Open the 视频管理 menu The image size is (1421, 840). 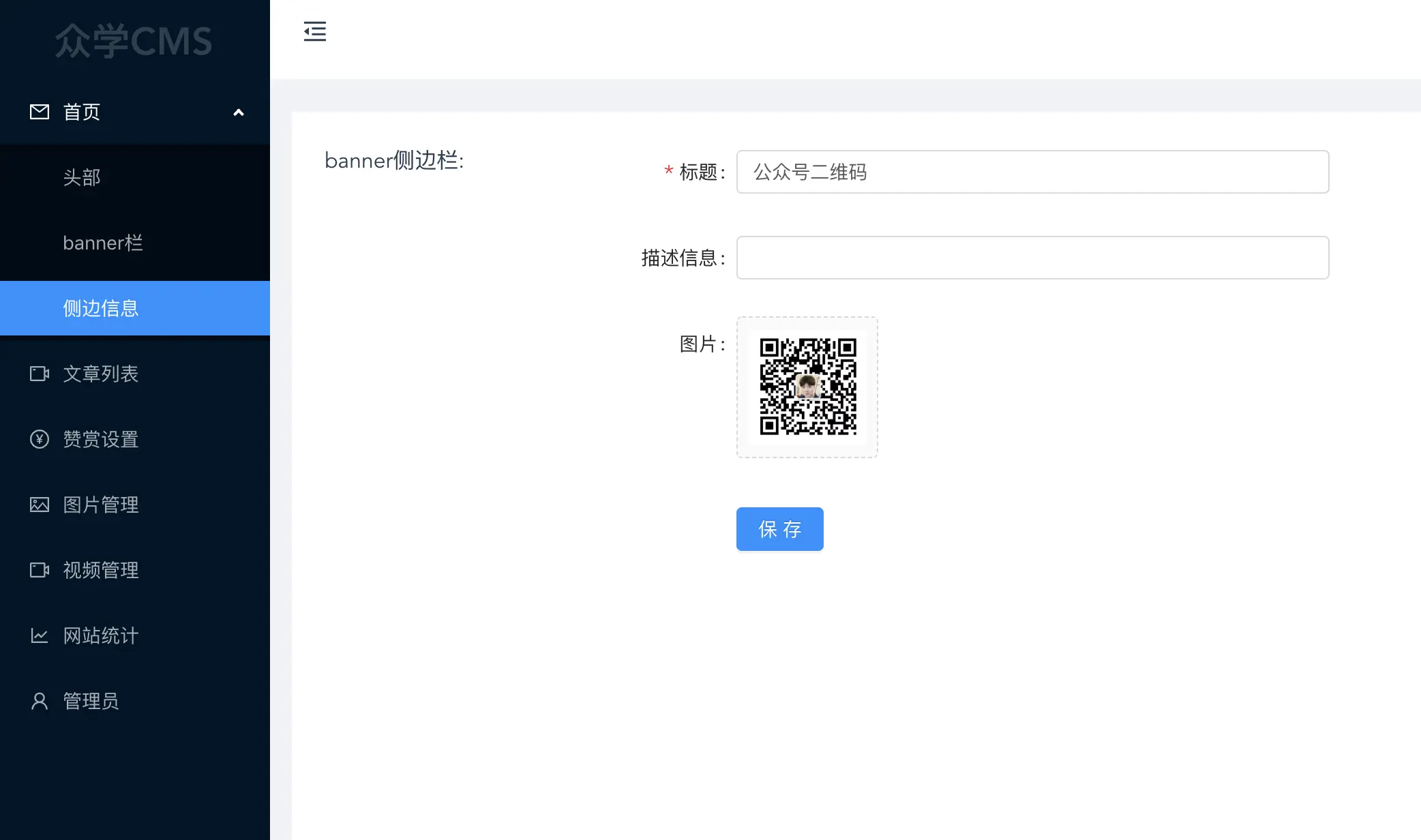(135, 570)
